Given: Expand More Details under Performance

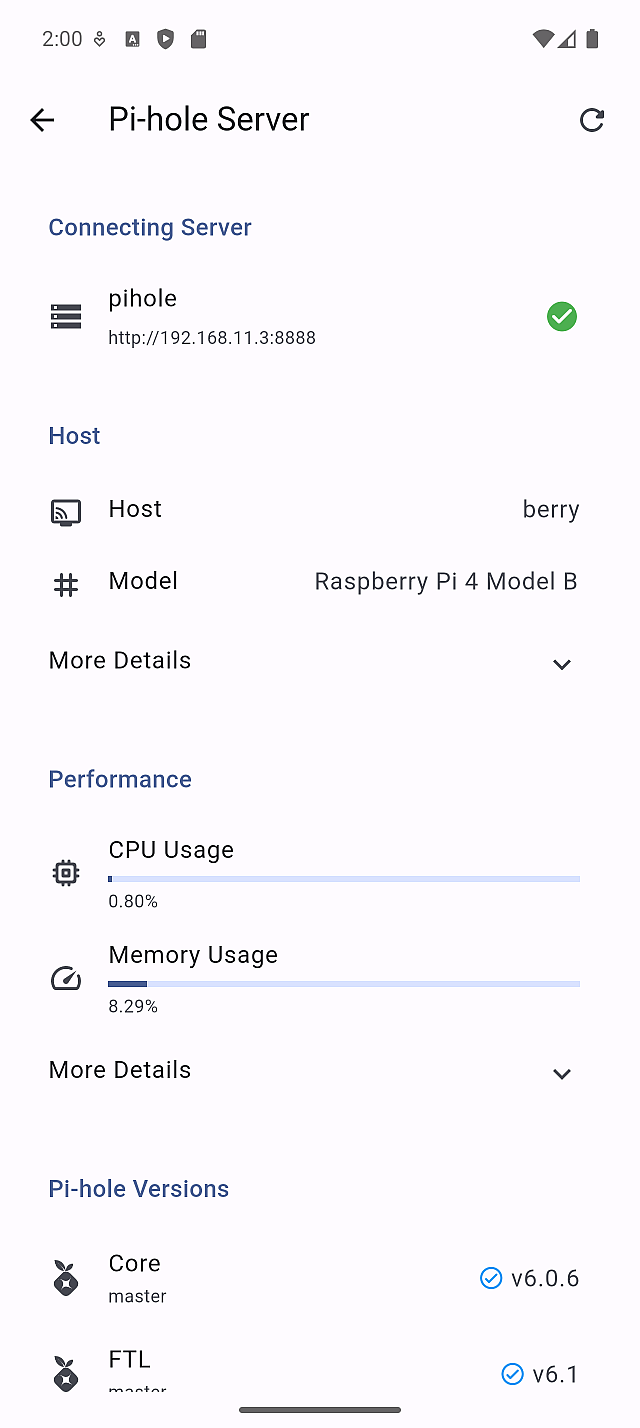Looking at the screenshot, I should 562,1073.
